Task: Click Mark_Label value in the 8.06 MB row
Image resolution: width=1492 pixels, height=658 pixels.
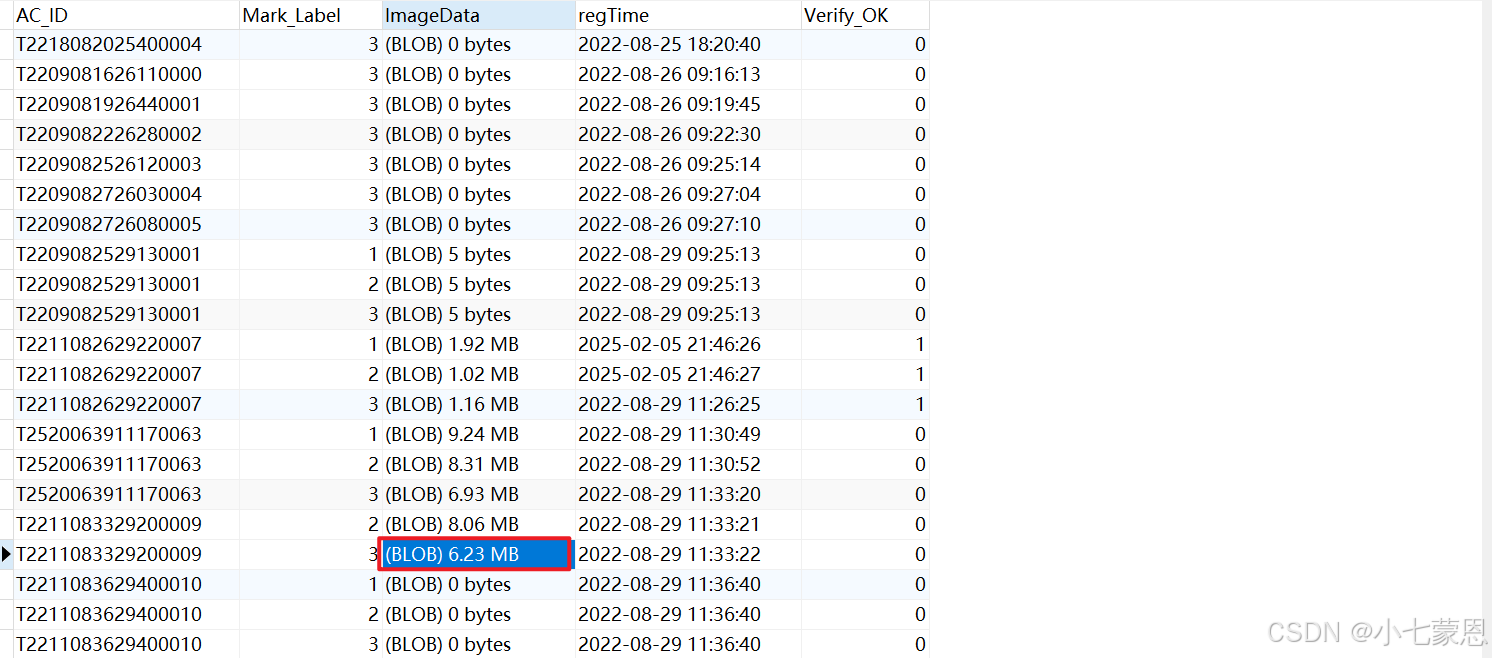Action: point(311,525)
